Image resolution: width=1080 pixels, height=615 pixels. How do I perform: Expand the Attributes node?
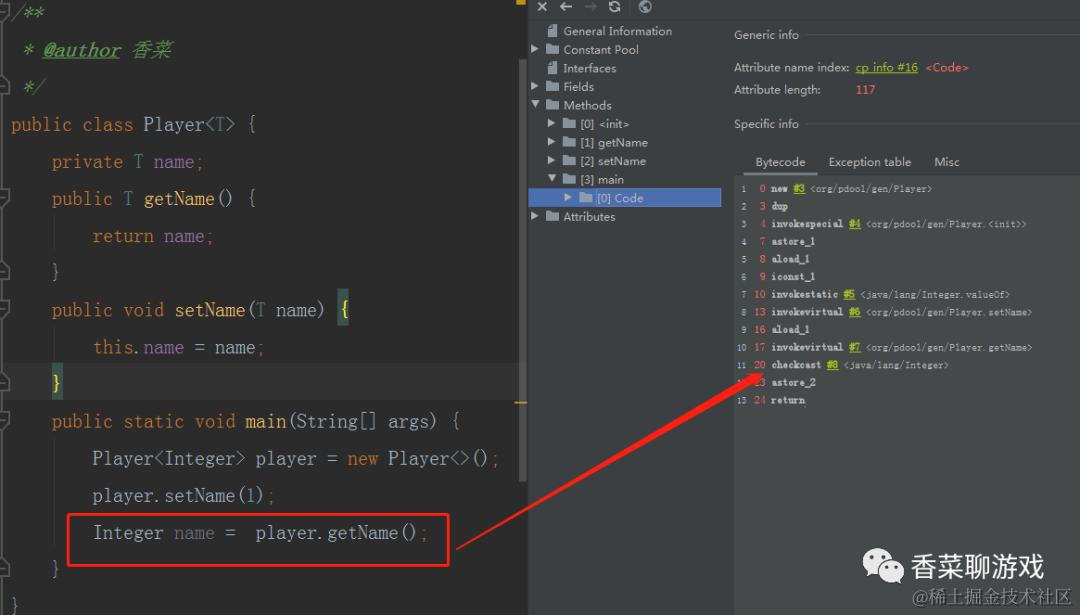point(535,216)
